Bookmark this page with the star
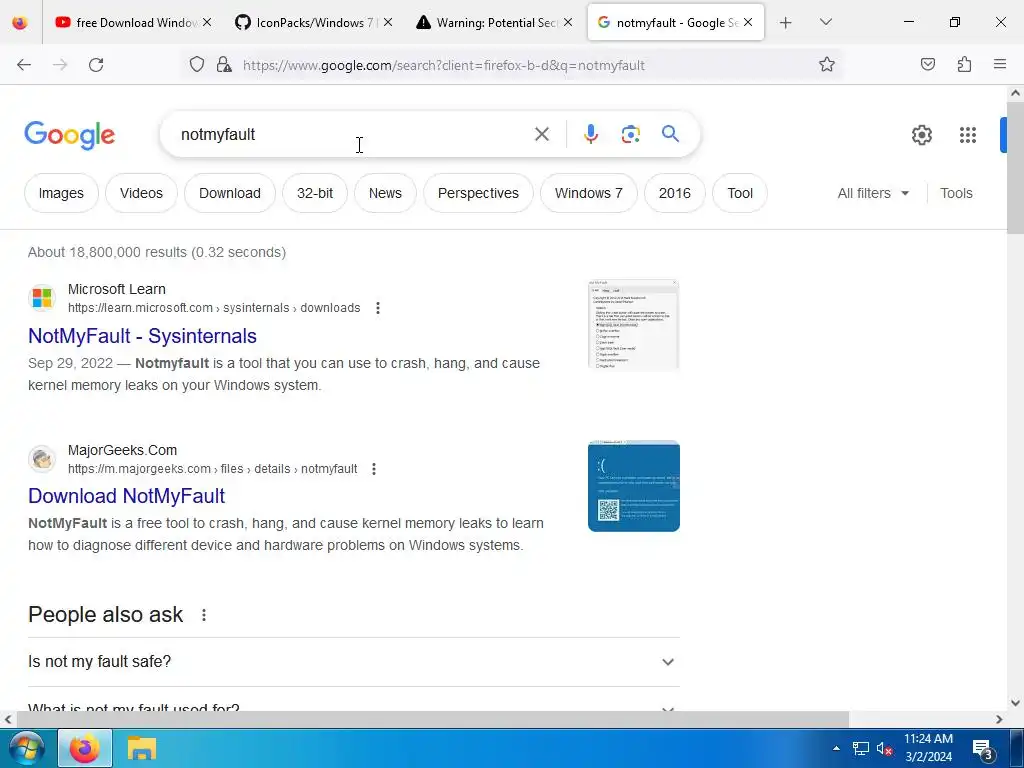The image size is (1024, 768). tap(827, 64)
